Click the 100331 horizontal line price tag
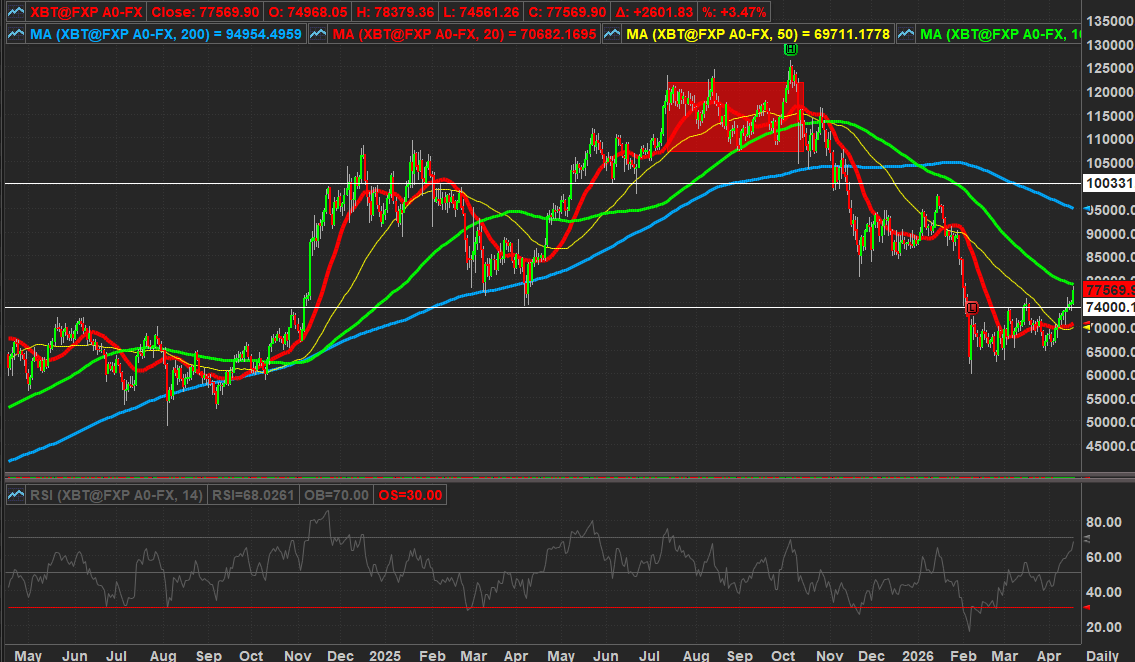The height and width of the screenshot is (662, 1135). point(1108,184)
